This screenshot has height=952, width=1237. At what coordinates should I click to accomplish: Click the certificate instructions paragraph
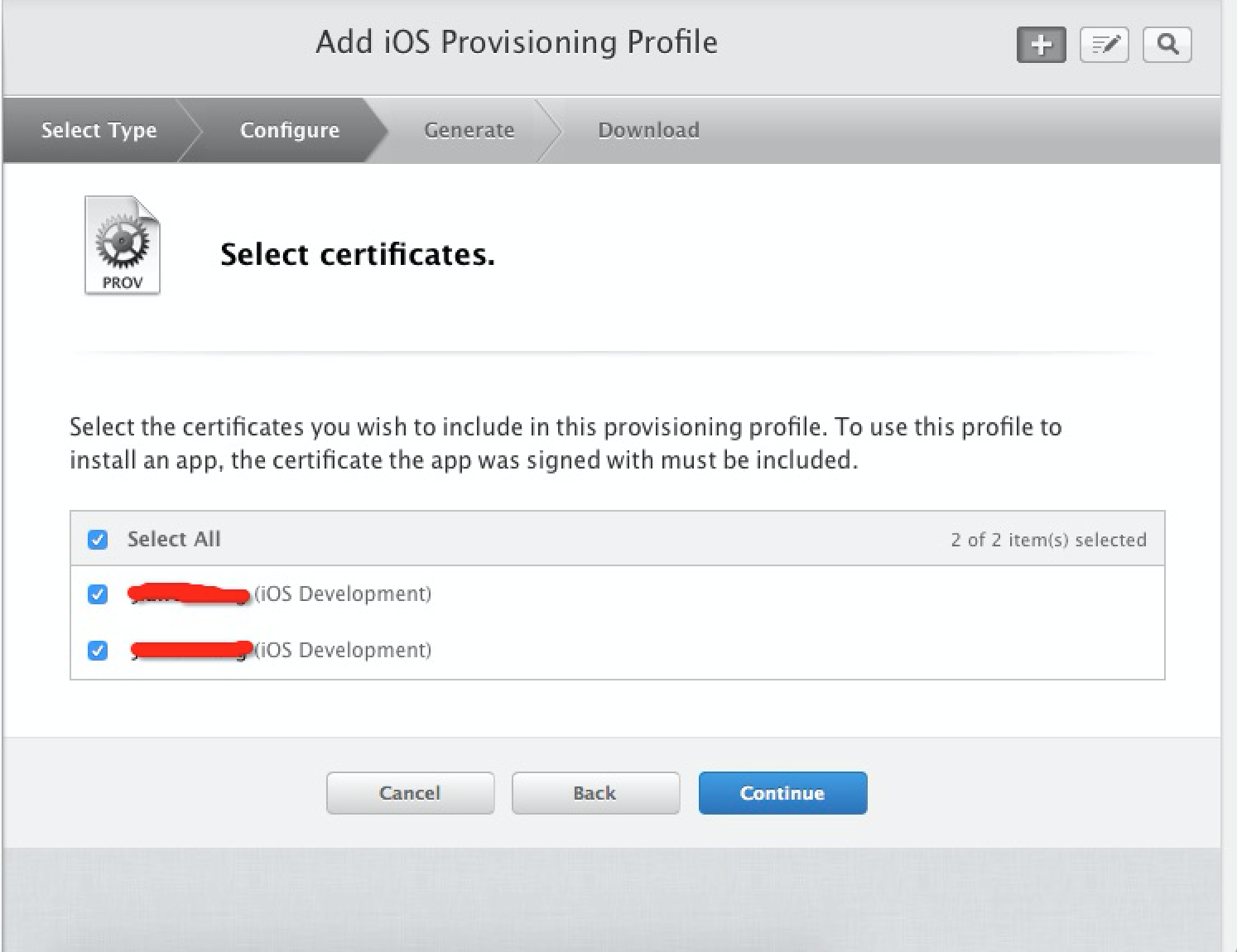(x=566, y=443)
